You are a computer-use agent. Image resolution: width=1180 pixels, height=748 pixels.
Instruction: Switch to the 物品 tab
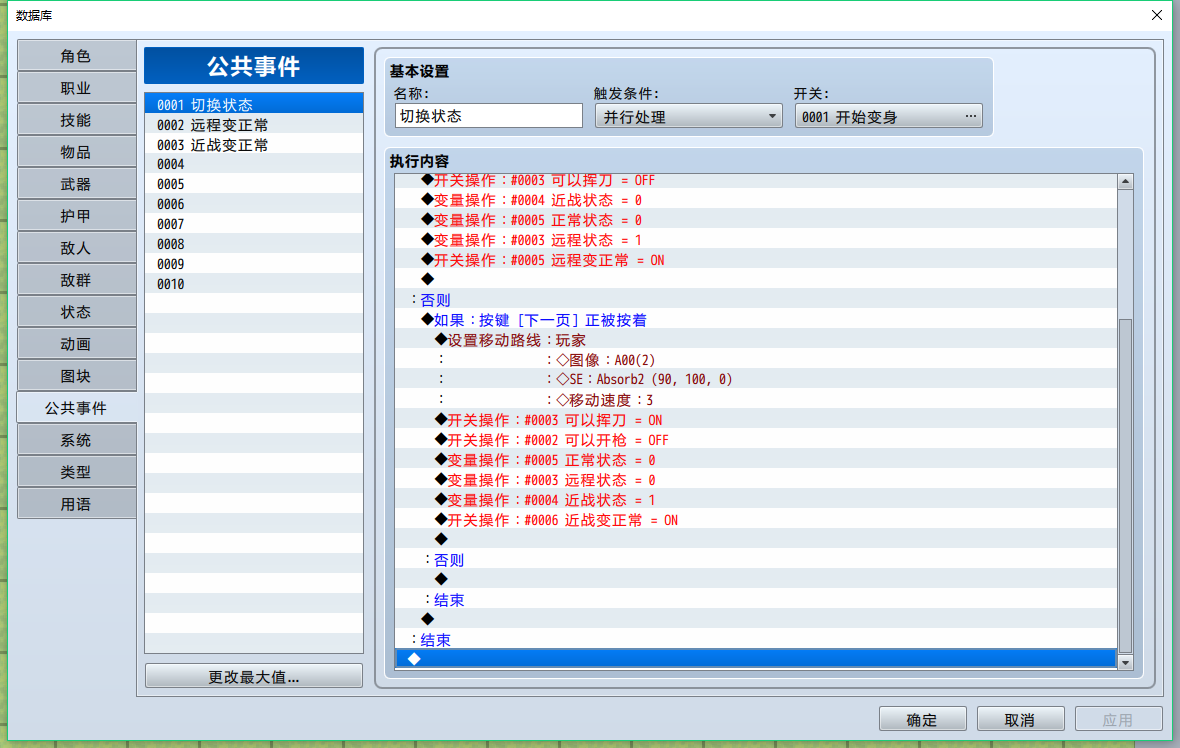click(x=76, y=152)
